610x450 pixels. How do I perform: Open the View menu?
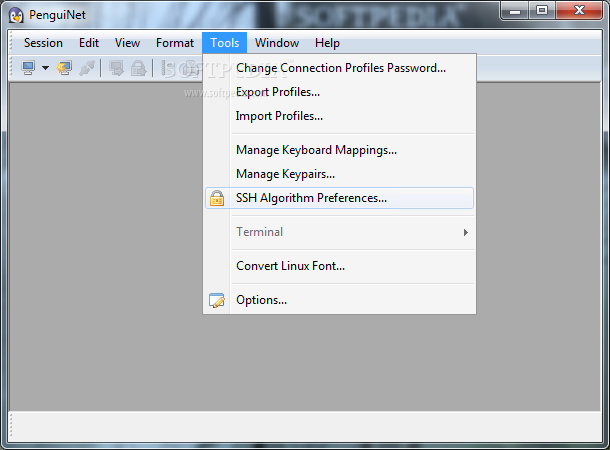pyautogui.click(x=127, y=43)
